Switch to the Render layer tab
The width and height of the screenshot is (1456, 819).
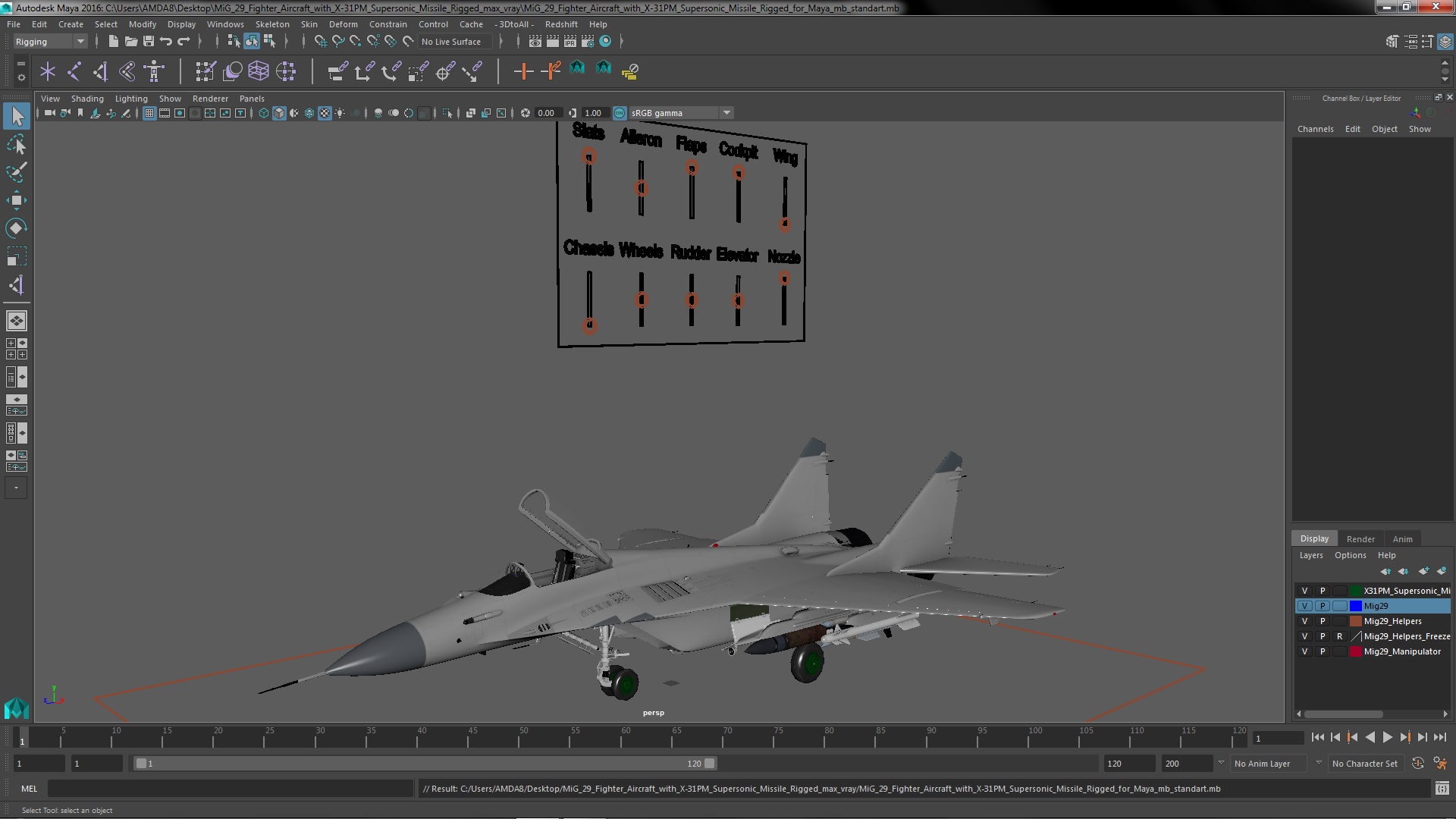click(1360, 539)
